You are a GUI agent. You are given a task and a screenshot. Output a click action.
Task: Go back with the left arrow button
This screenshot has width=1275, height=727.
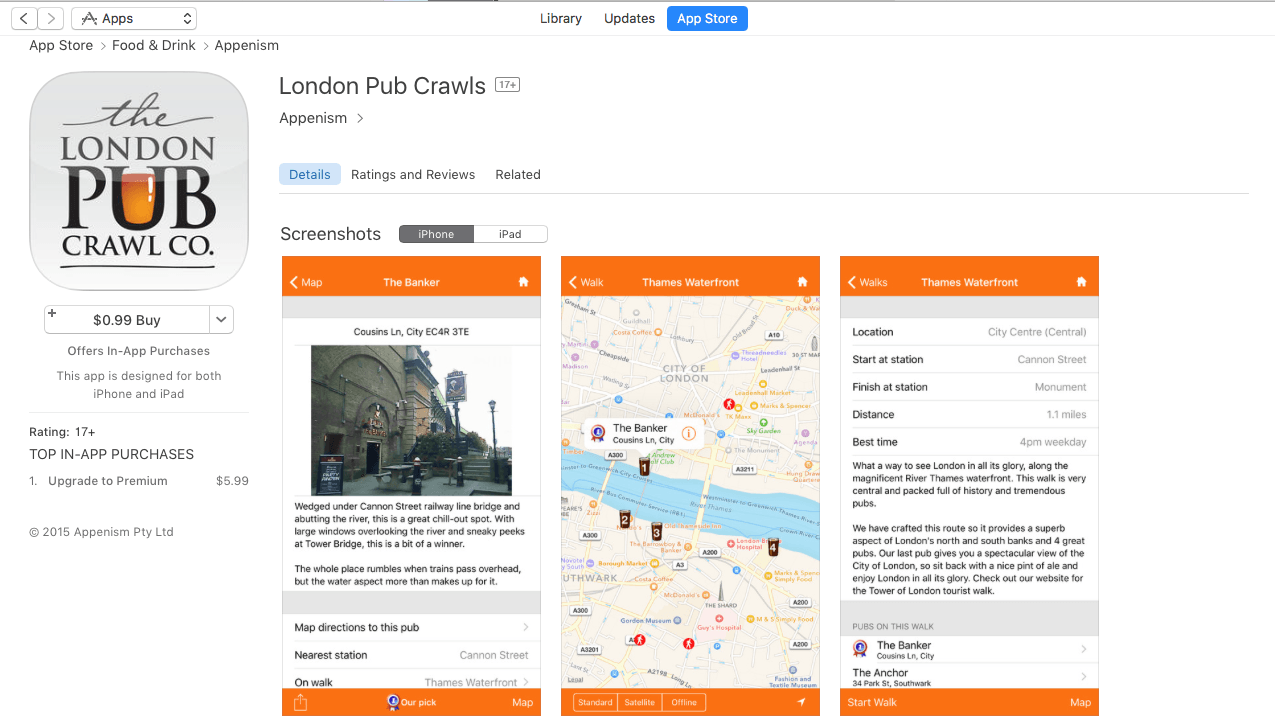24,18
